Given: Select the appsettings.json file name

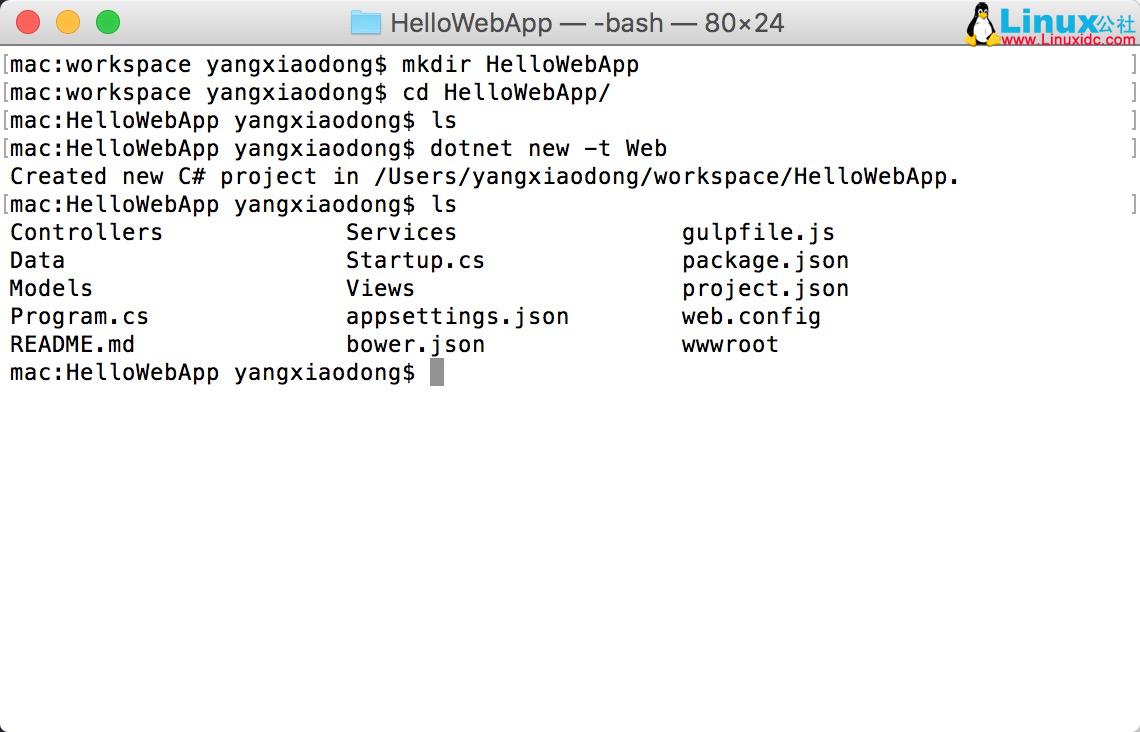Looking at the screenshot, I should [457, 316].
